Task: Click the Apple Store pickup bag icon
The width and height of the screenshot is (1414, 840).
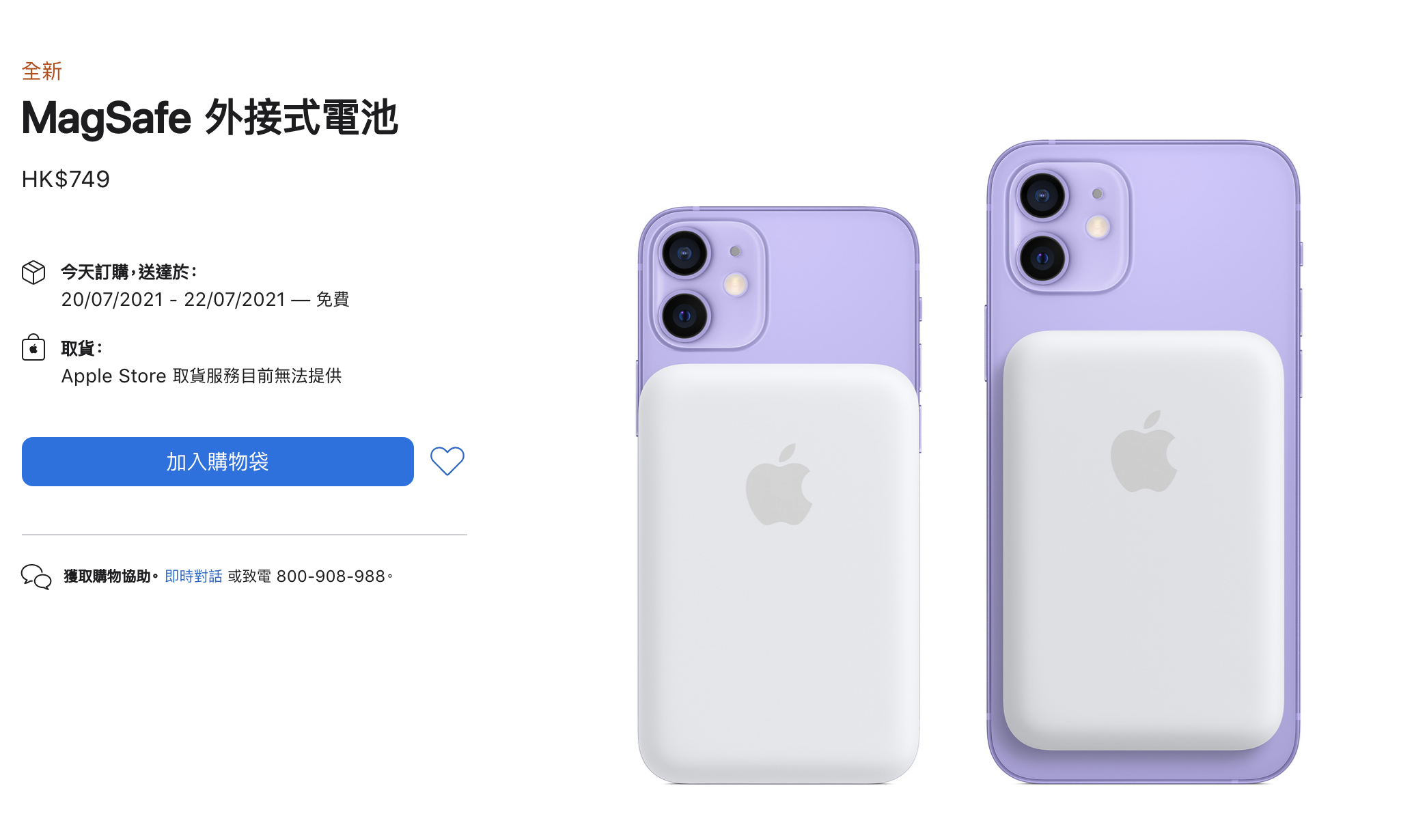Action: [x=33, y=347]
